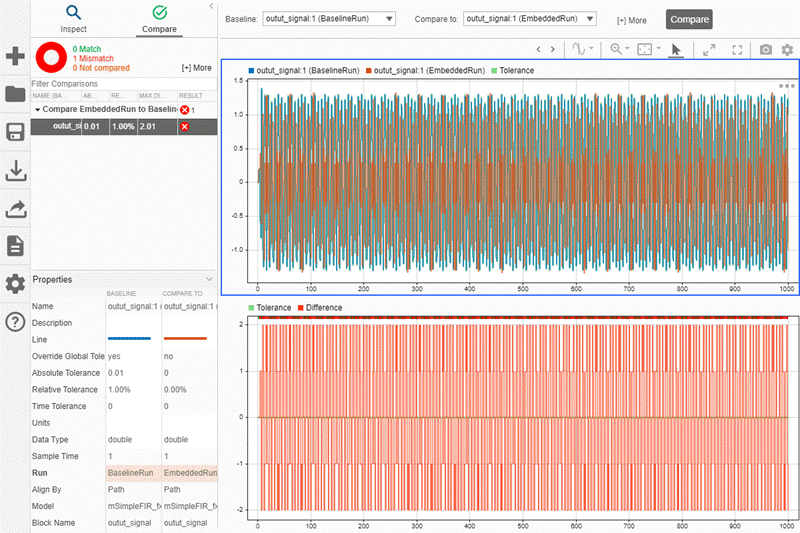Click the Save floppy disk icon
The width and height of the screenshot is (800, 533).
[15, 133]
